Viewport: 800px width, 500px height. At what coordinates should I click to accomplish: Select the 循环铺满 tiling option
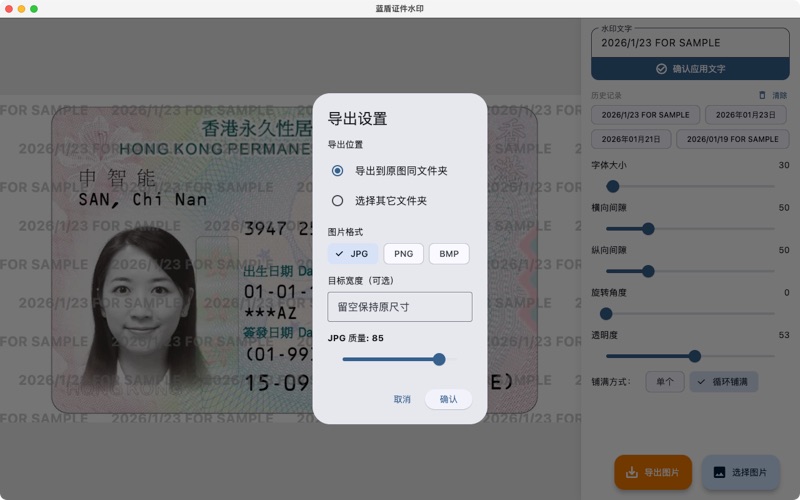click(x=724, y=382)
